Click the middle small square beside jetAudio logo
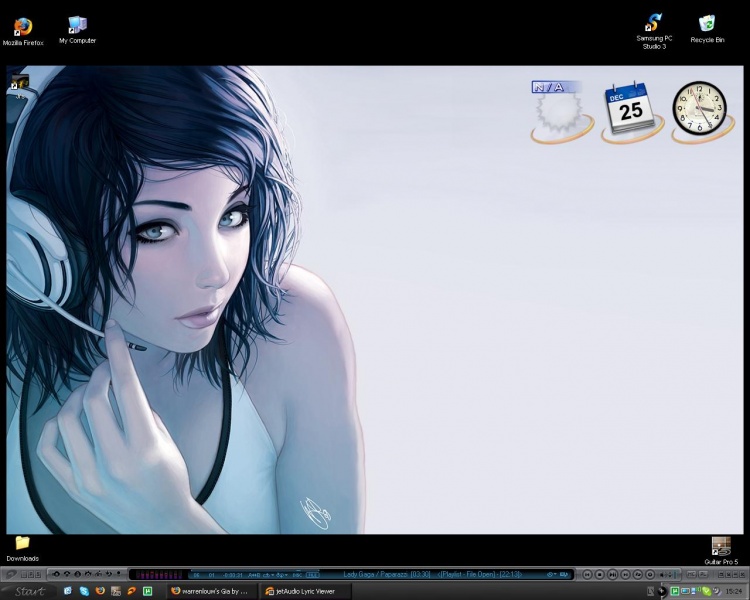750x600 pixels. 31,575
